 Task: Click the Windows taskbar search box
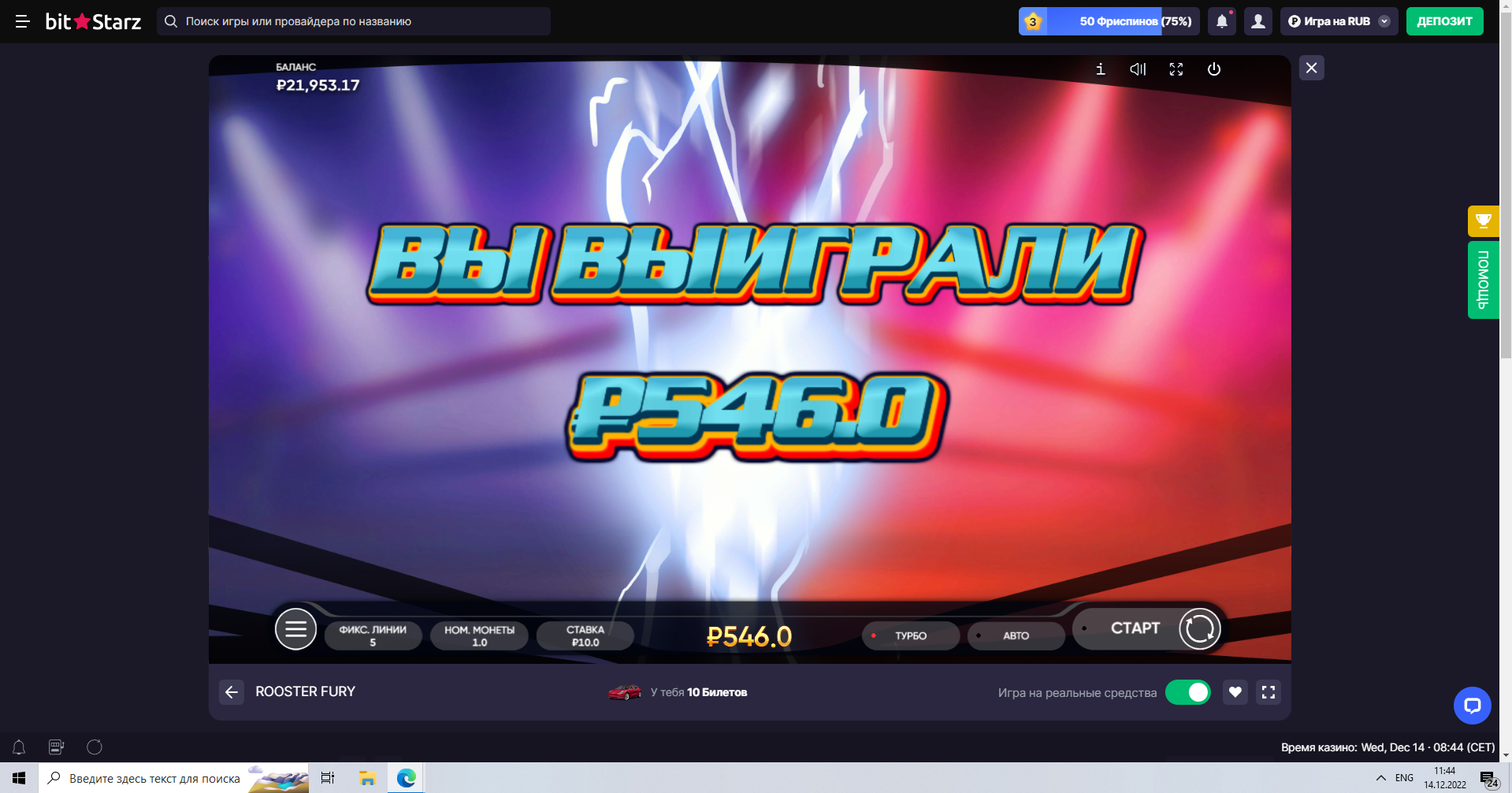173,778
